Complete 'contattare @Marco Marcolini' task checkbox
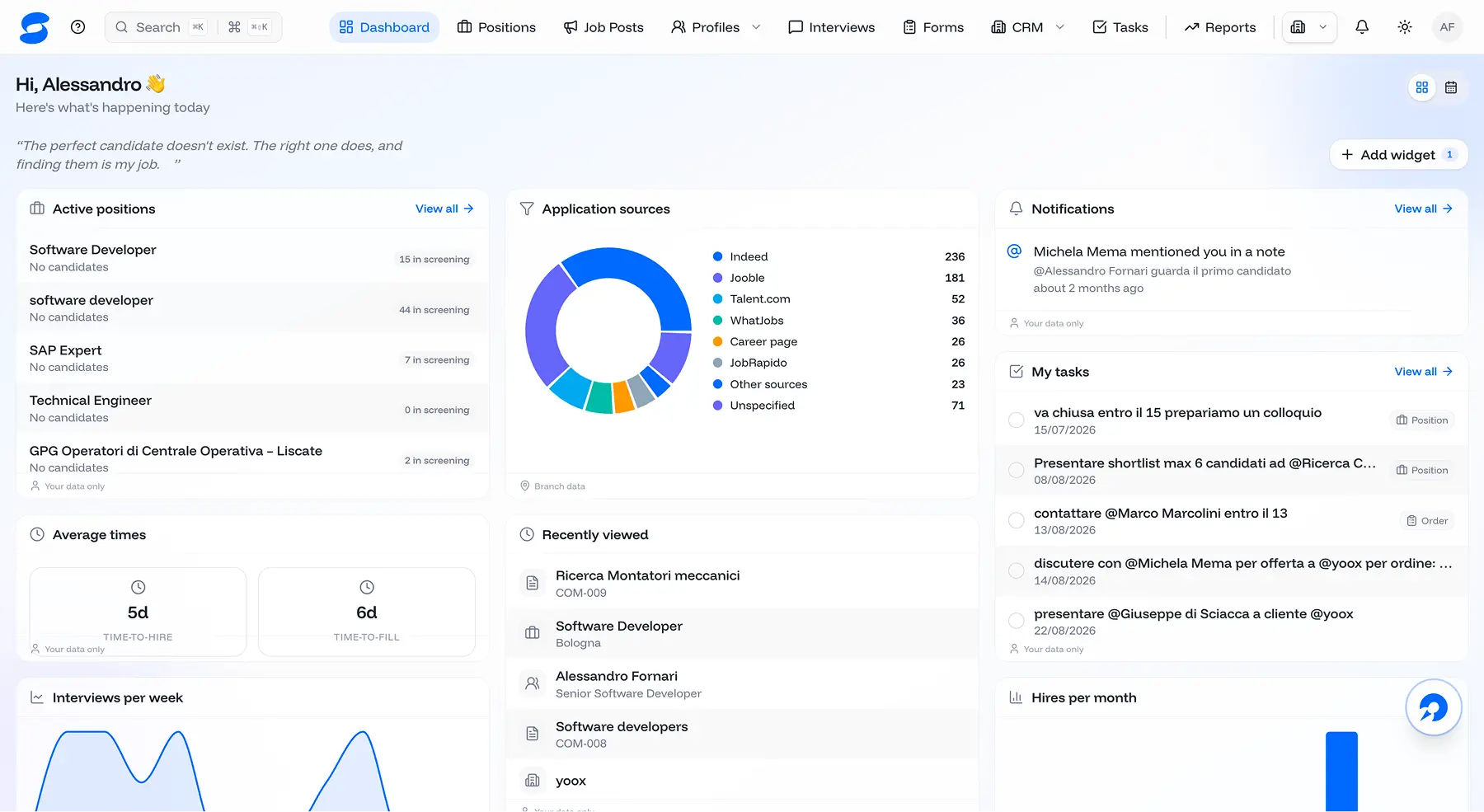 coord(1017,521)
